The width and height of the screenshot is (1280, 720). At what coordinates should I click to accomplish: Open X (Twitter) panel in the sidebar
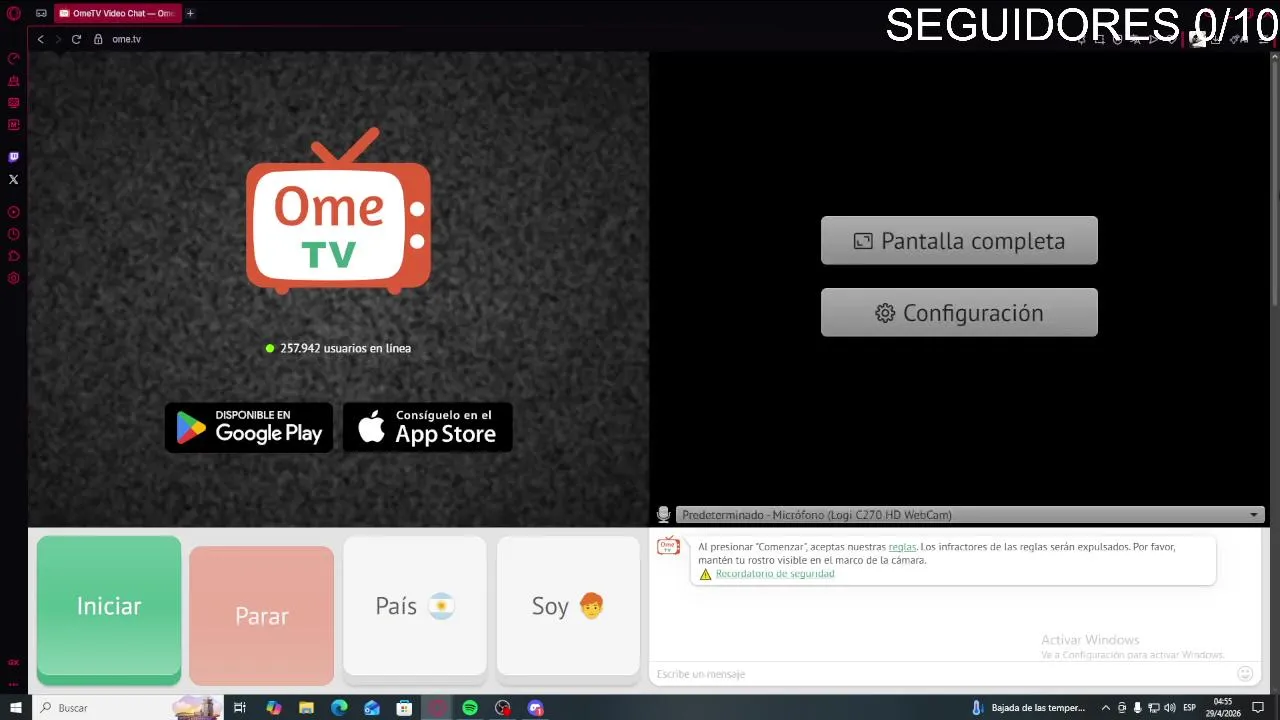14,179
